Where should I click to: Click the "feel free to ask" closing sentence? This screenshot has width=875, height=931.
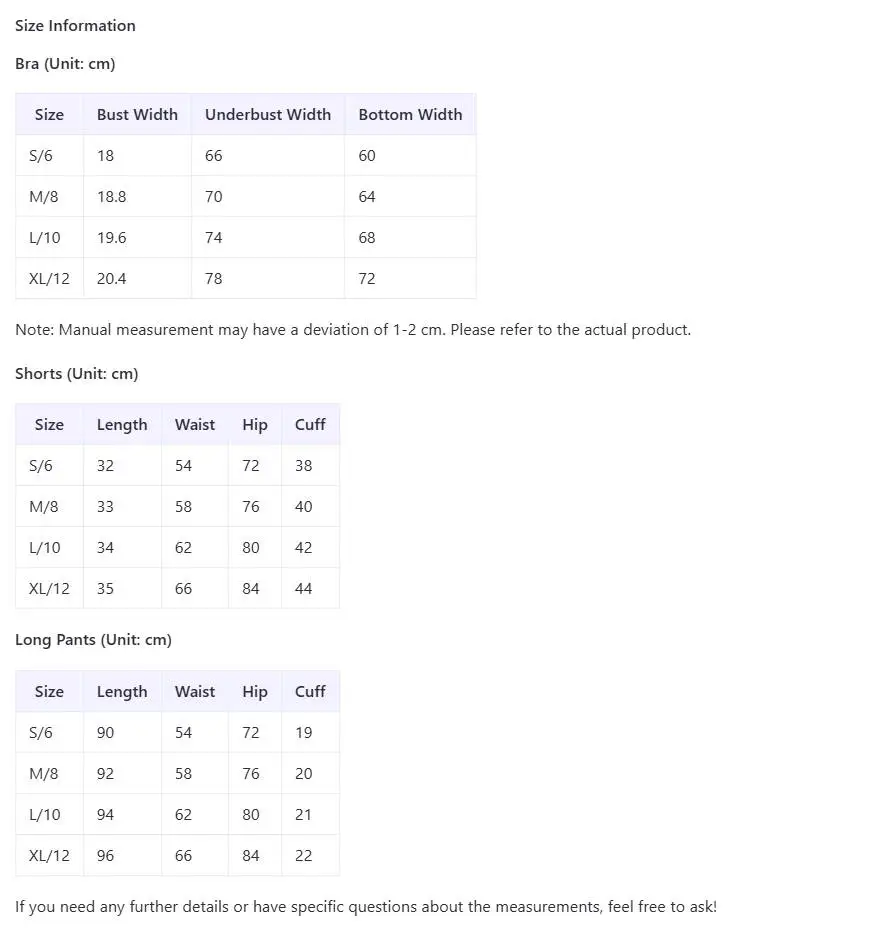(x=366, y=908)
